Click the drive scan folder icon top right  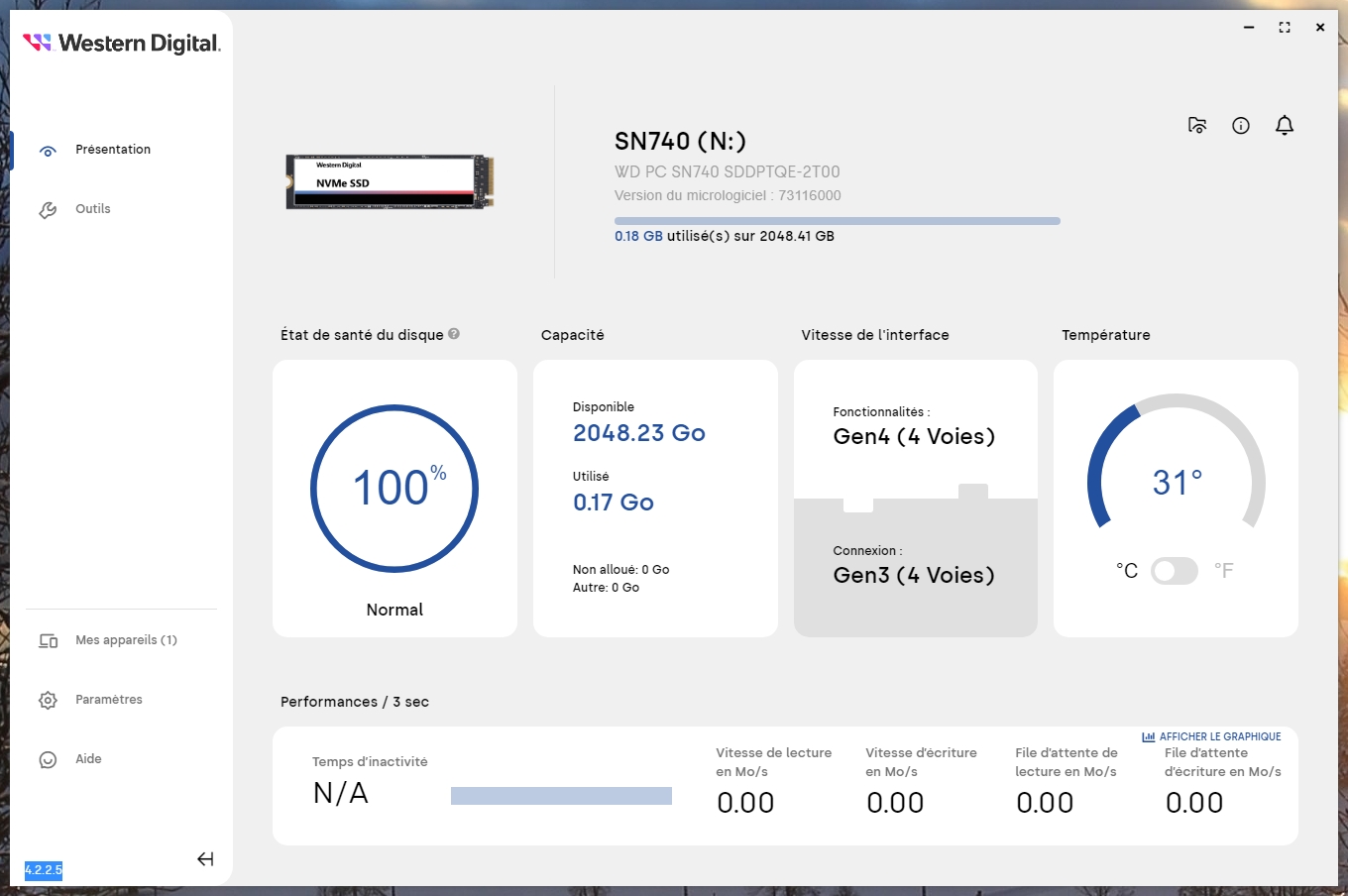1197,125
